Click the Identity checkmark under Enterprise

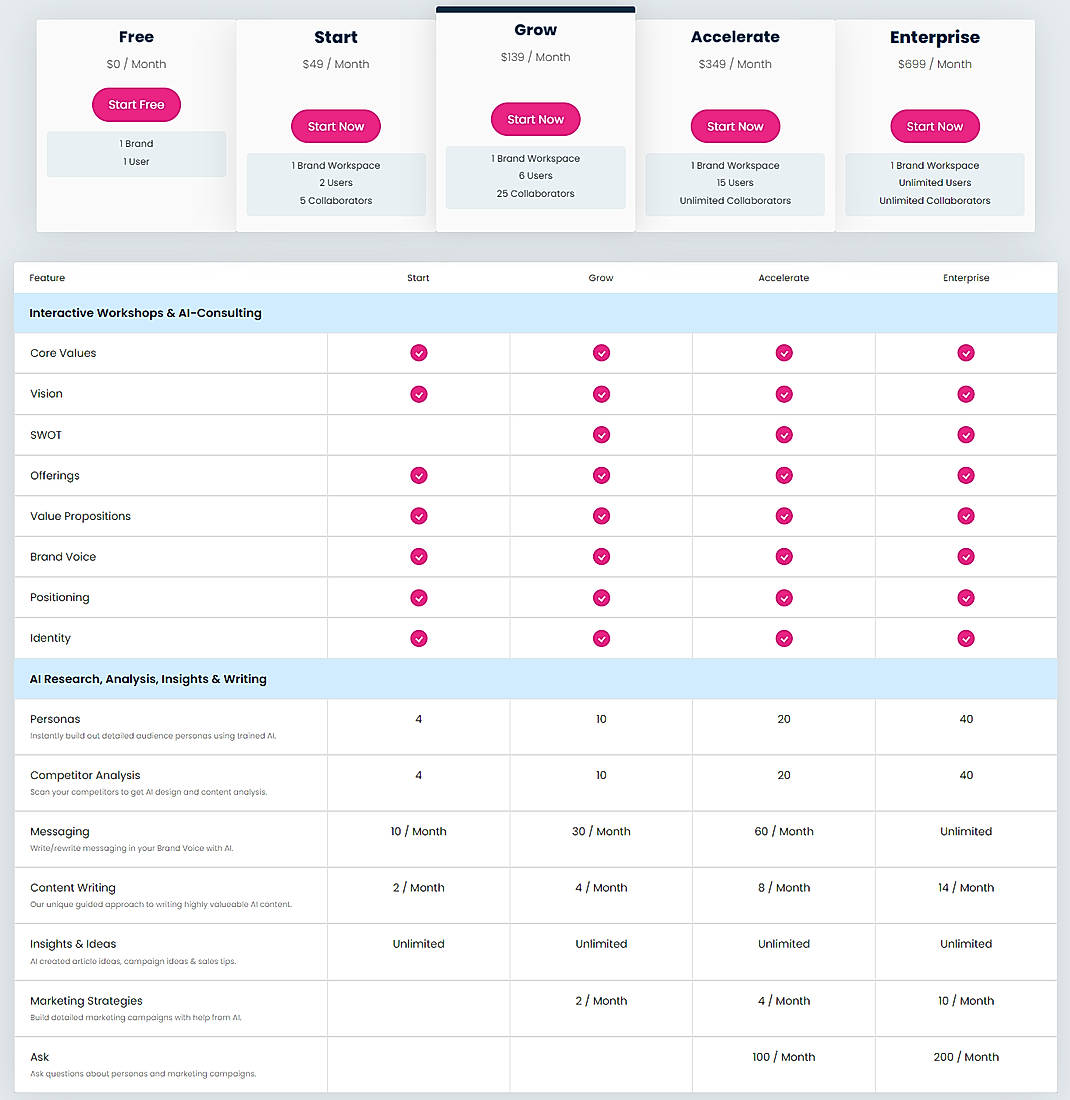[966, 638]
